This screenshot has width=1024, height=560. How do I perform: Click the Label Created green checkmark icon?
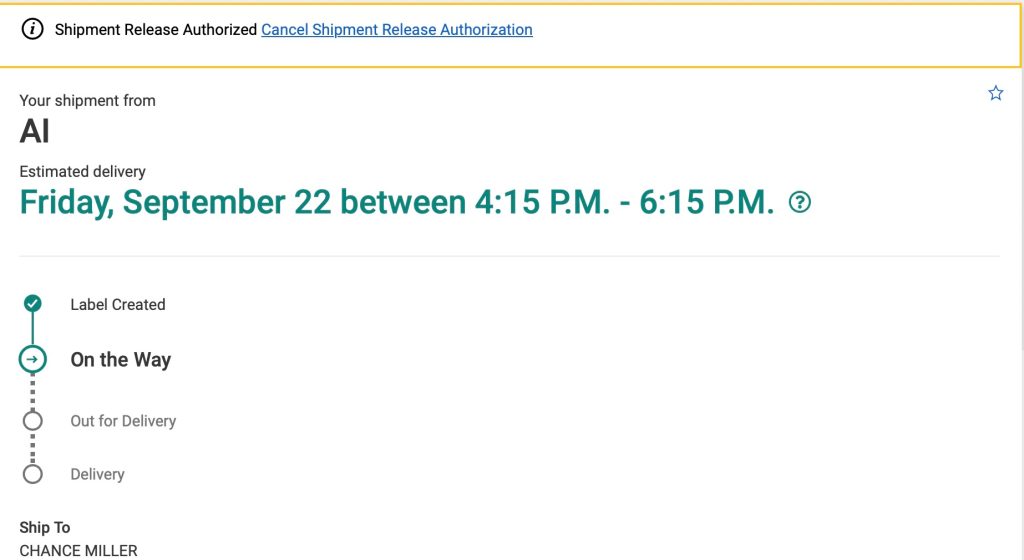click(x=33, y=303)
